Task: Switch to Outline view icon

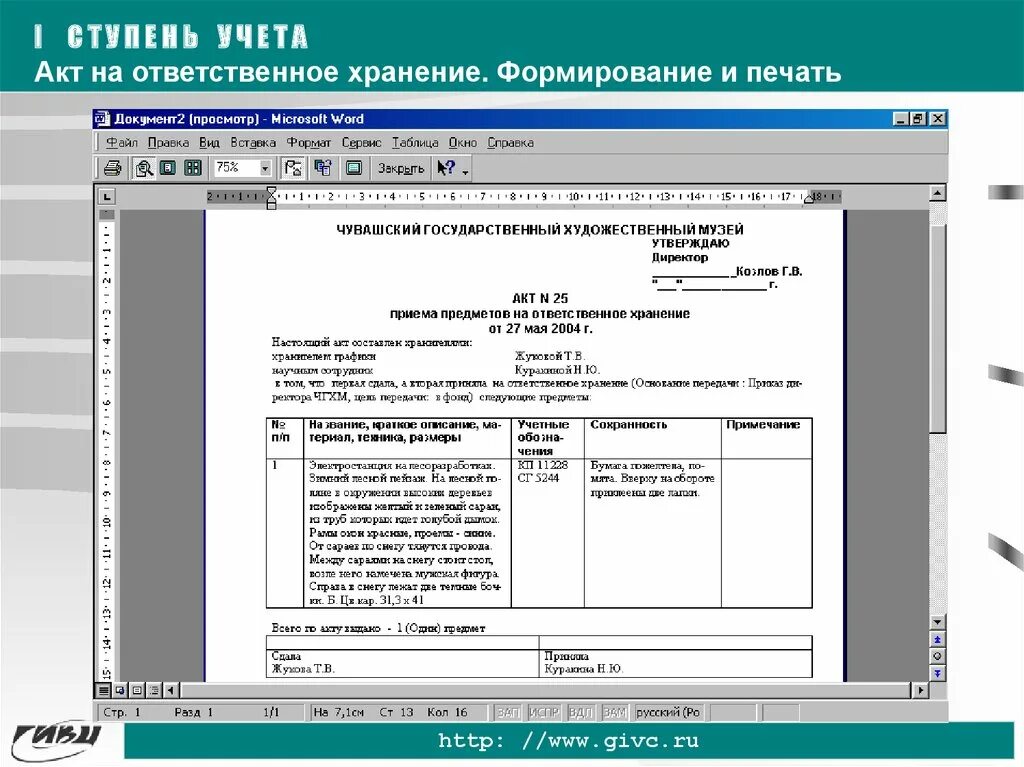Action: click(154, 690)
